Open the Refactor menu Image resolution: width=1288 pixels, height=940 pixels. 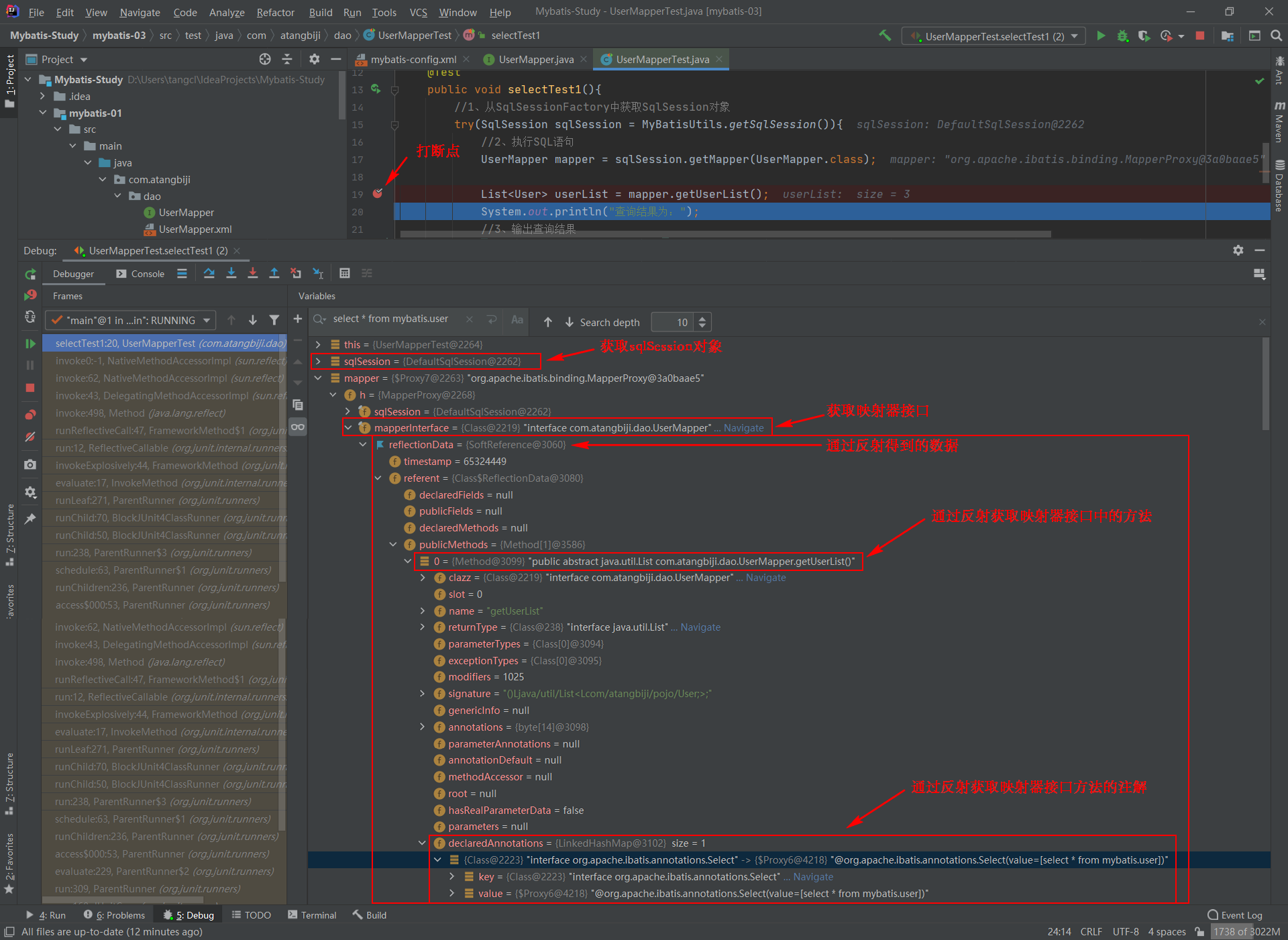pyautogui.click(x=275, y=12)
